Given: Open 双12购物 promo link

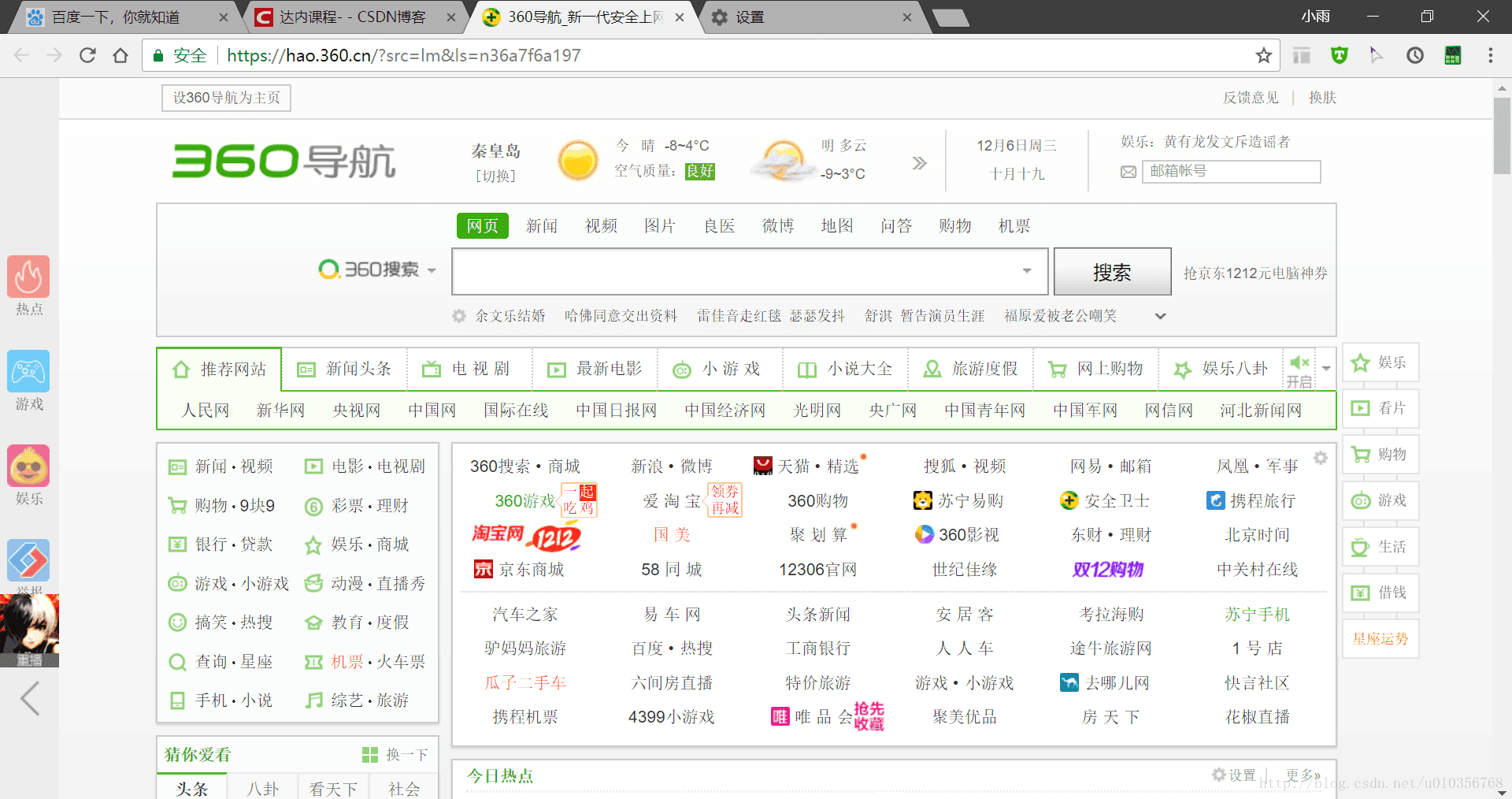Looking at the screenshot, I should click(1108, 569).
